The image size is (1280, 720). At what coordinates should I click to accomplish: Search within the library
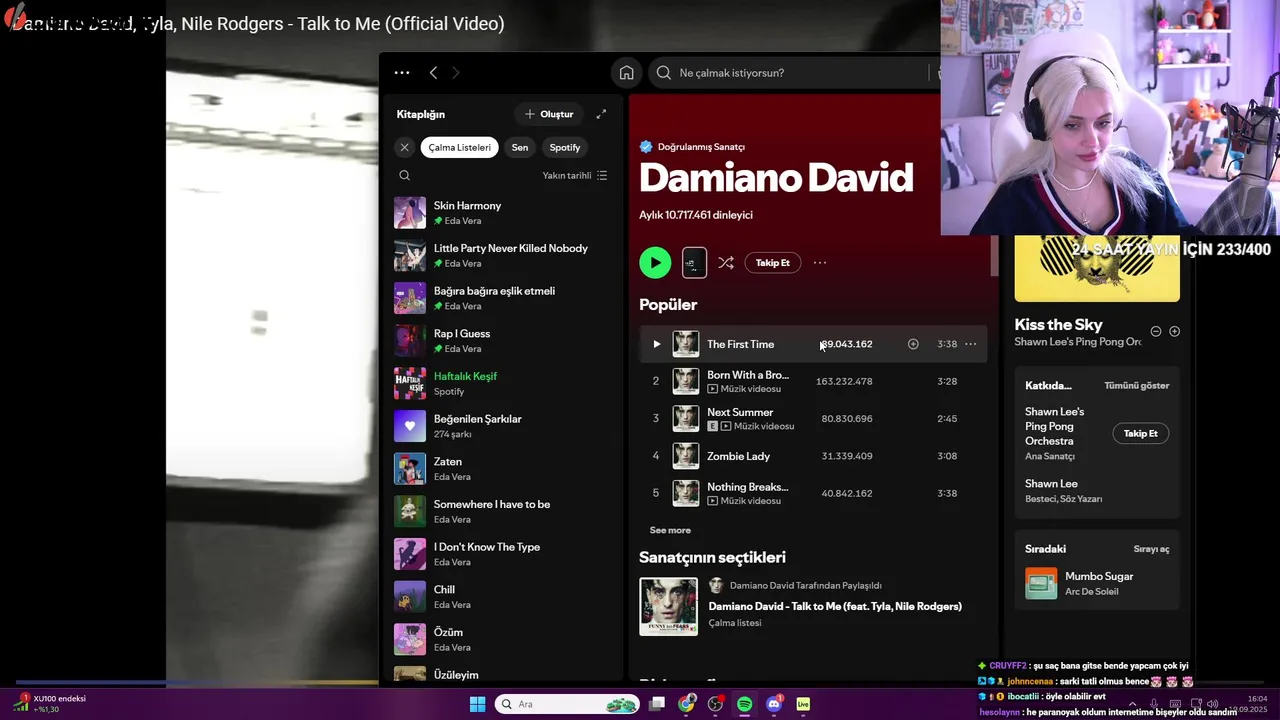coord(404,175)
